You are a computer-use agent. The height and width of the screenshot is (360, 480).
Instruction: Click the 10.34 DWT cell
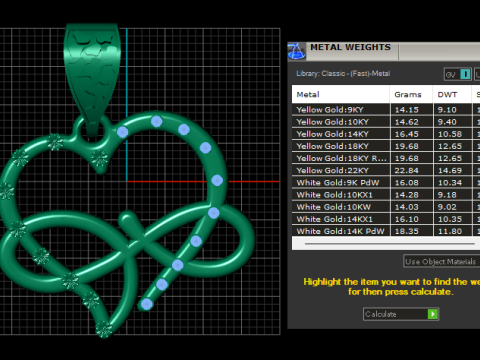(x=453, y=183)
